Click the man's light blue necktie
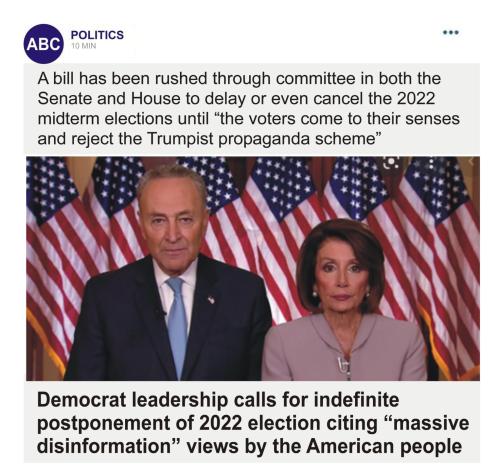Screen dimensions: 500x468 click(x=177, y=327)
